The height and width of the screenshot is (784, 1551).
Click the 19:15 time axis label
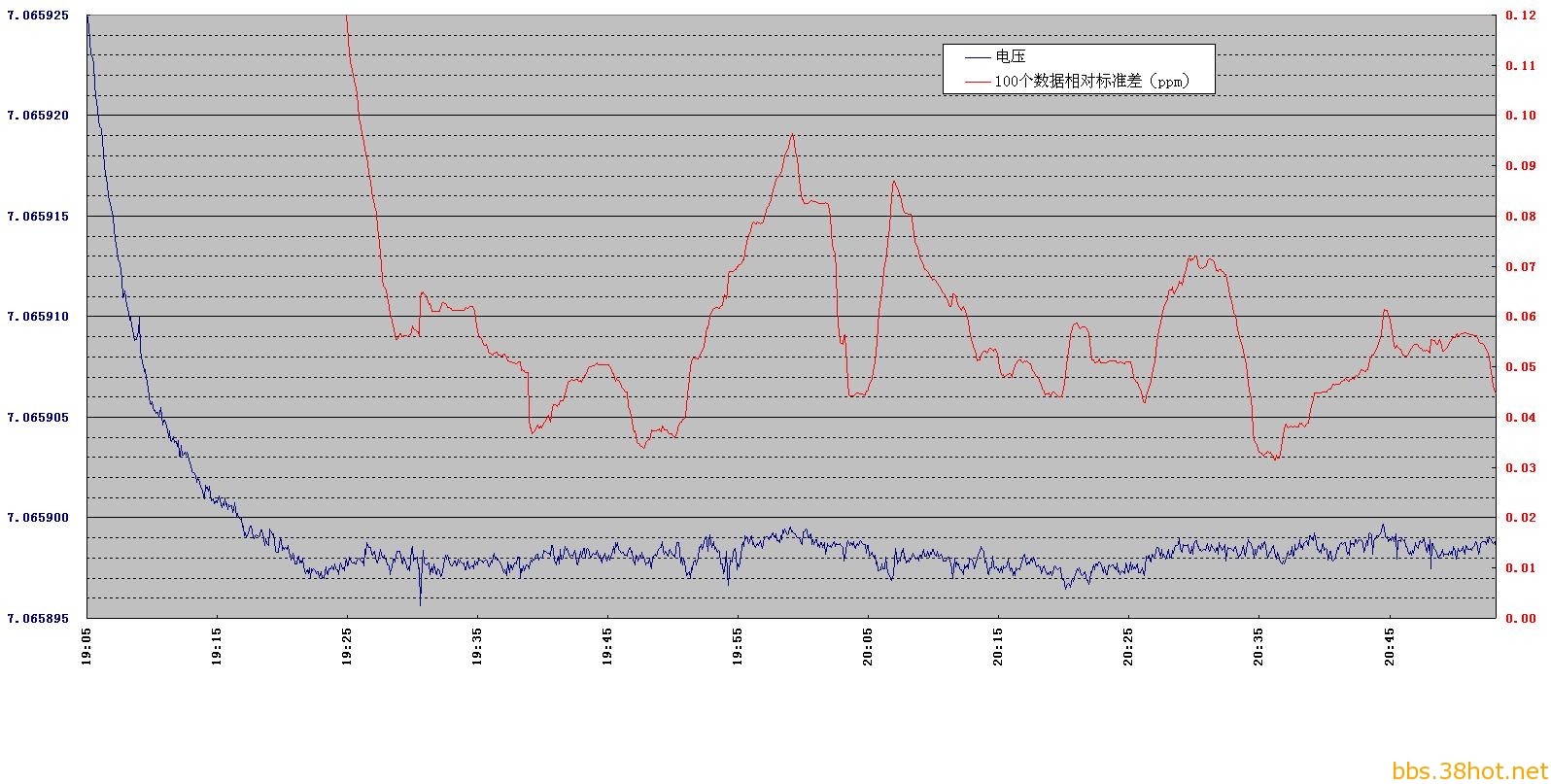pyautogui.click(x=218, y=645)
